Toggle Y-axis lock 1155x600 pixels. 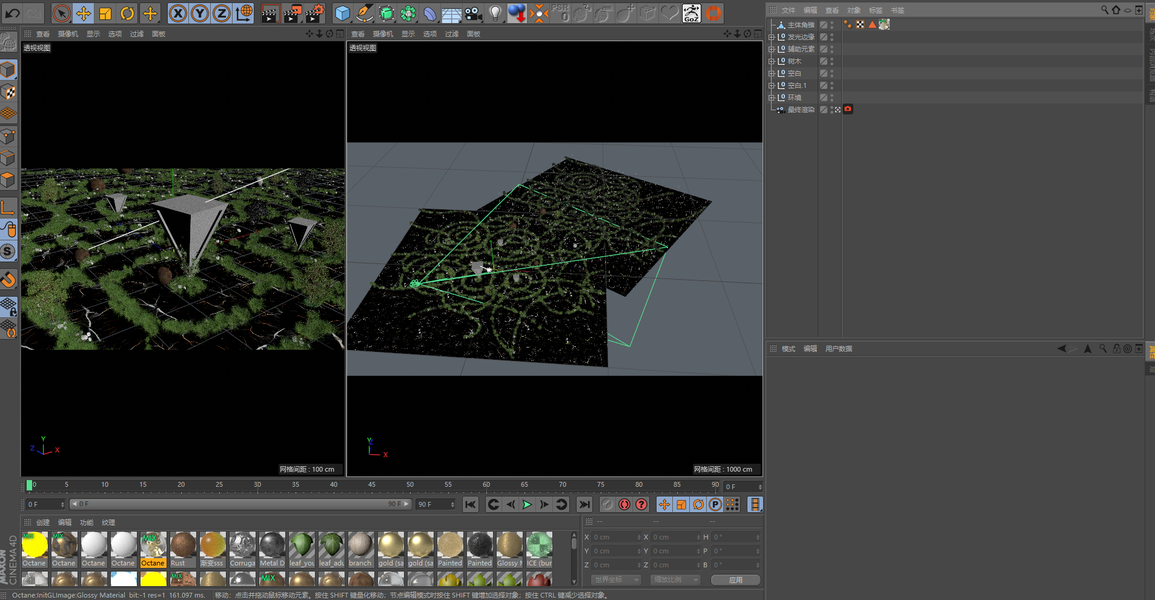(x=200, y=13)
